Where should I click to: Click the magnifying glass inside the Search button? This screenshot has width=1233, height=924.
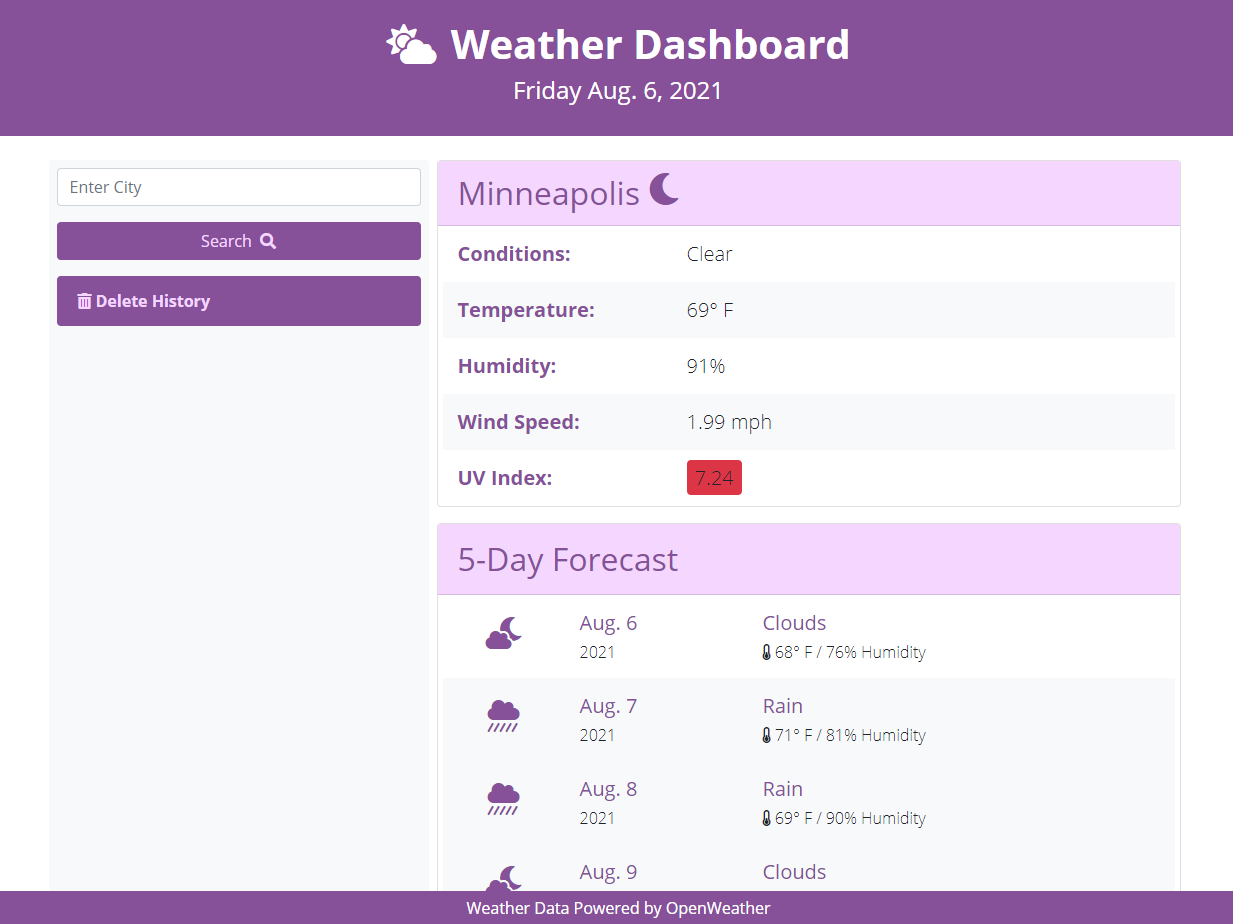(x=267, y=240)
